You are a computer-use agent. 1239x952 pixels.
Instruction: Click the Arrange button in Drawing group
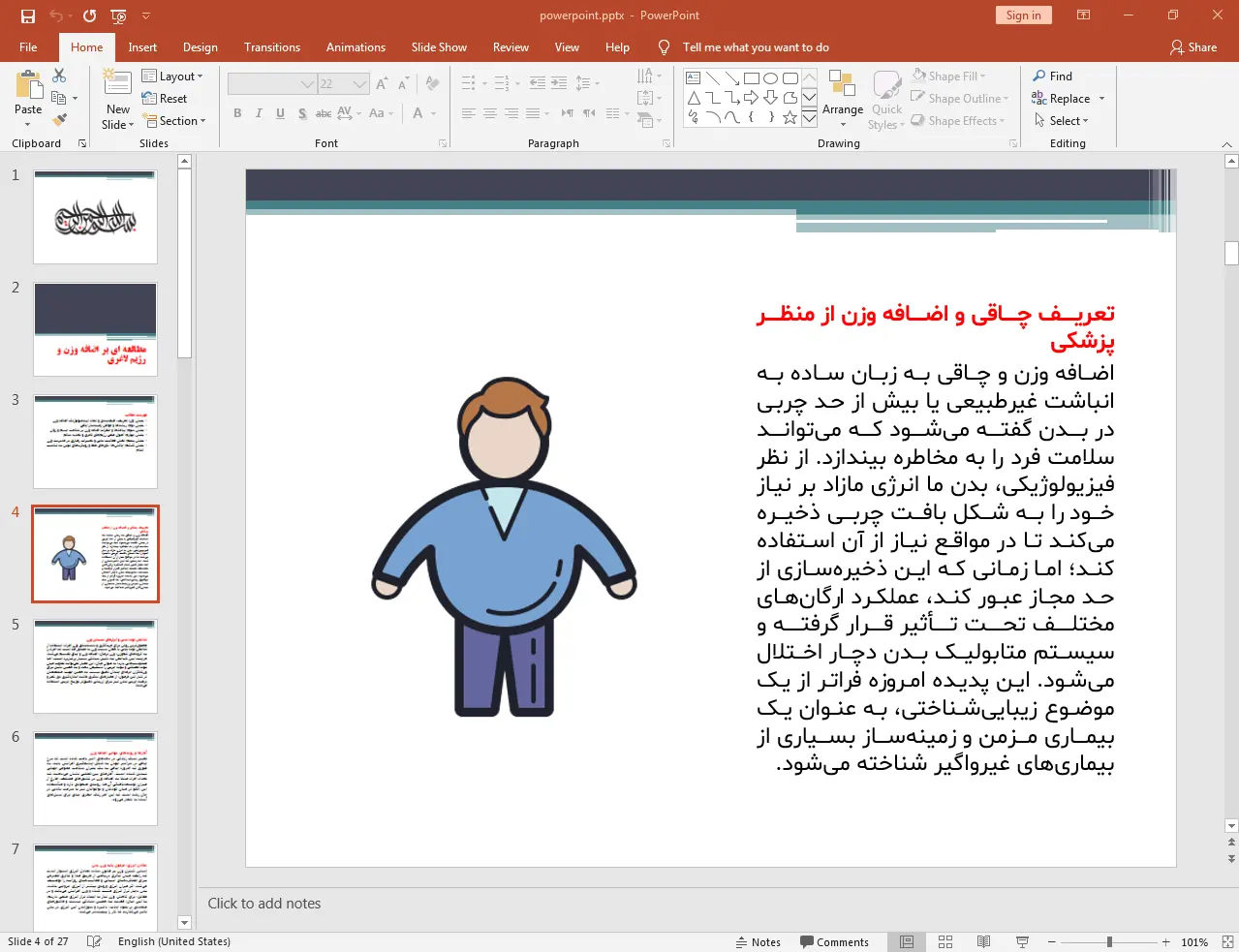click(x=843, y=99)
